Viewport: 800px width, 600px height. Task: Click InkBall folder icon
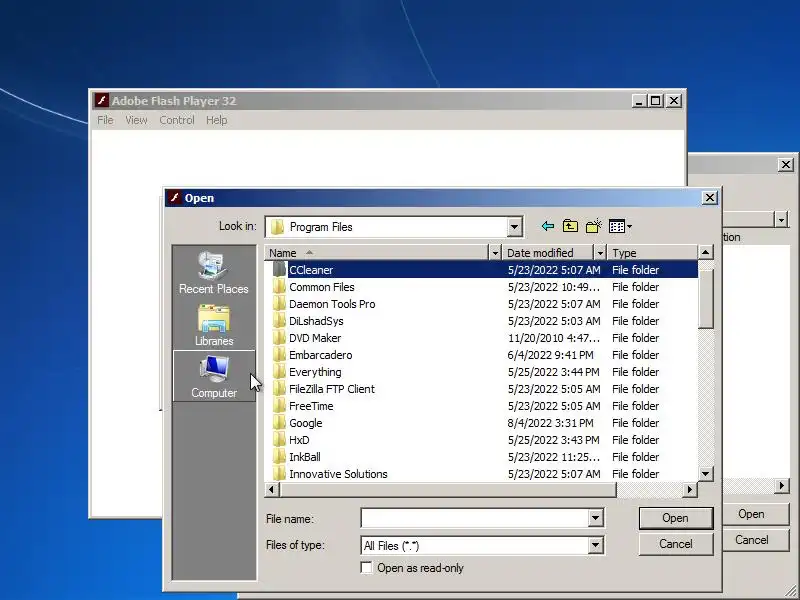tap(279, 457)
